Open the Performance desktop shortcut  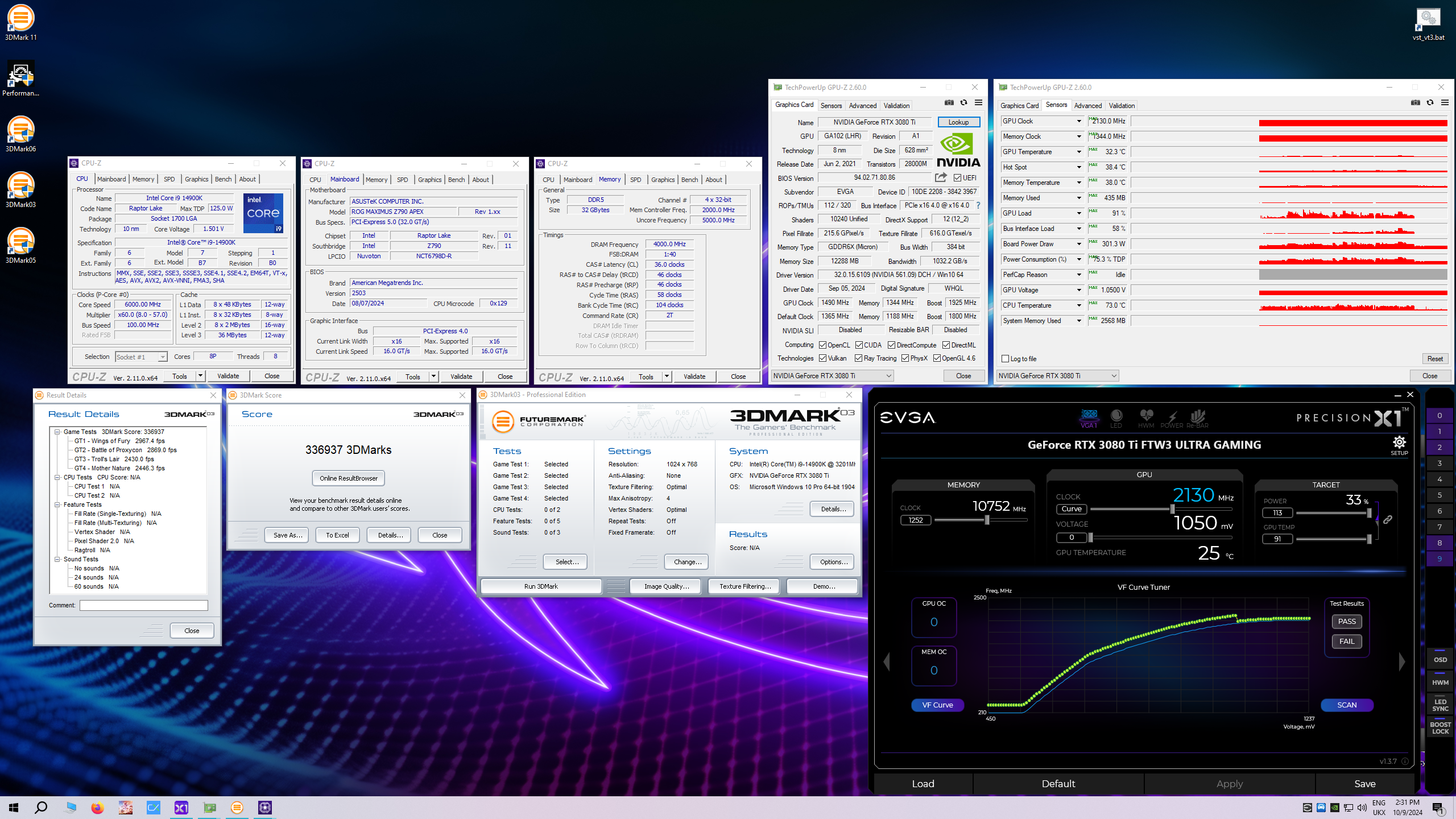pos(21,78)
